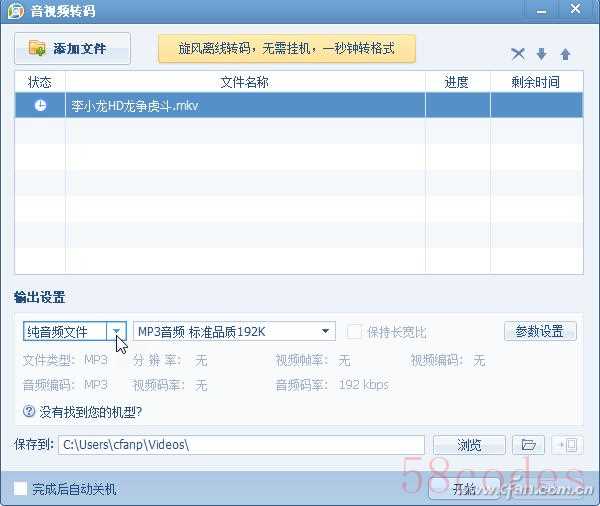The width and height of the screenshot is (600, 506).
Task: Enable 完成后自动关机 checkbox
Action: (21, 489)
